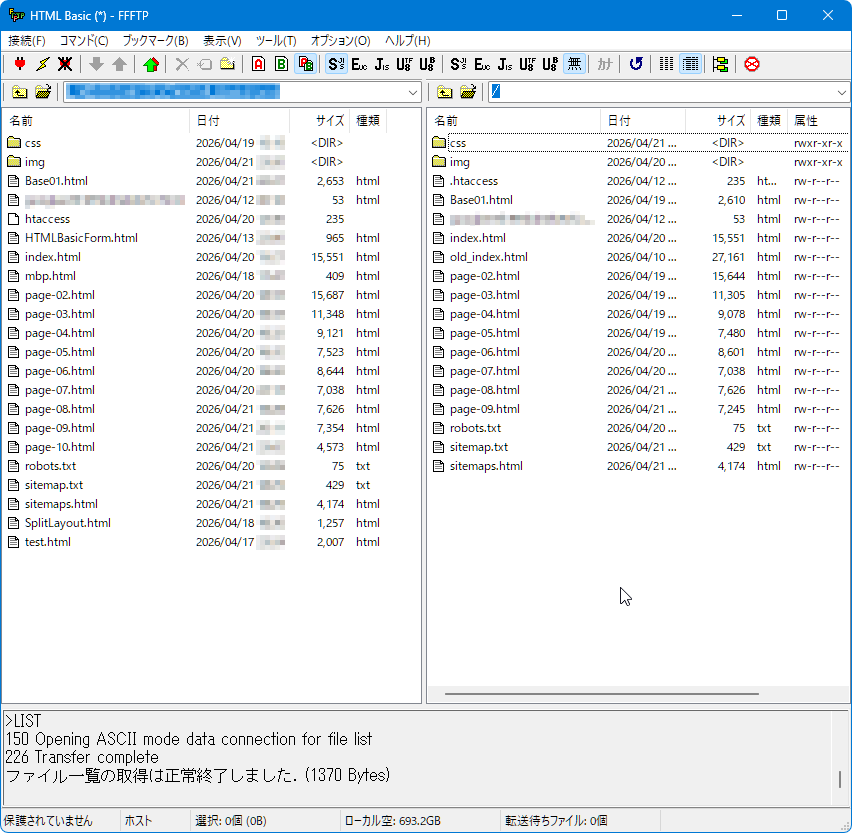Click the Refresh file list icon
Viewport: 852px width, 834px height.
[x=636, y=64]
